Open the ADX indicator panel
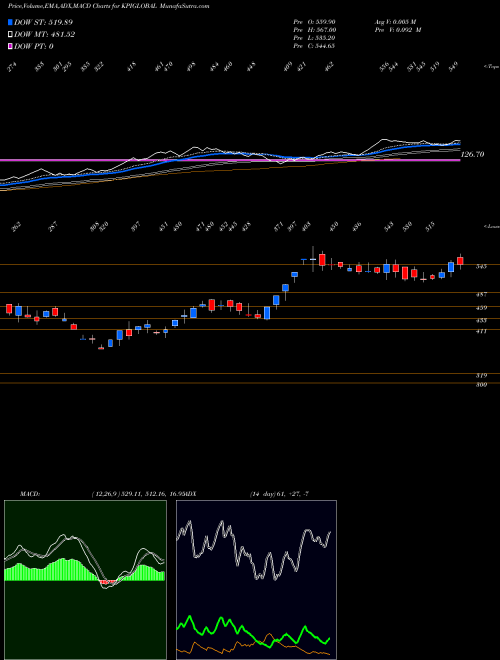Image resolution: width=500 pixels, height=660 pixels. point(256,580)
